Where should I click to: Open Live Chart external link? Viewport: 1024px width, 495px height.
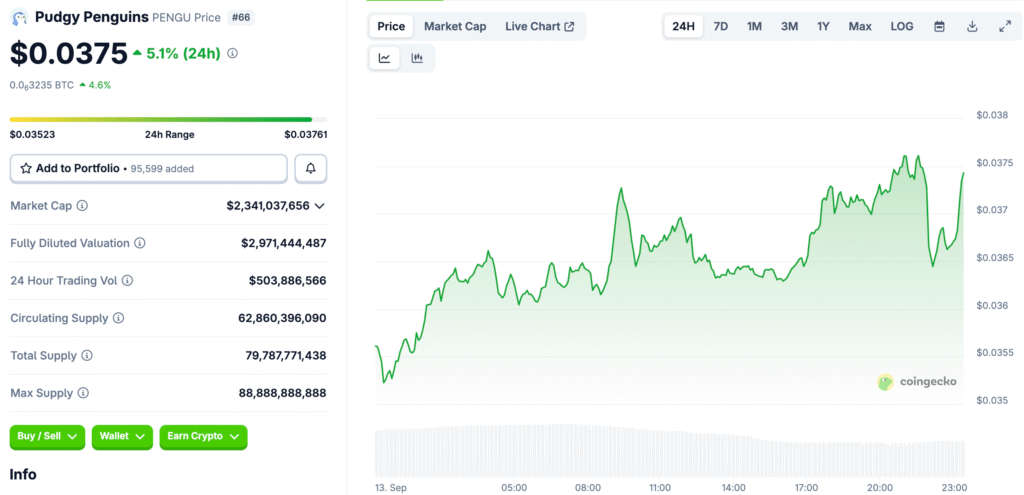point(539,27)
